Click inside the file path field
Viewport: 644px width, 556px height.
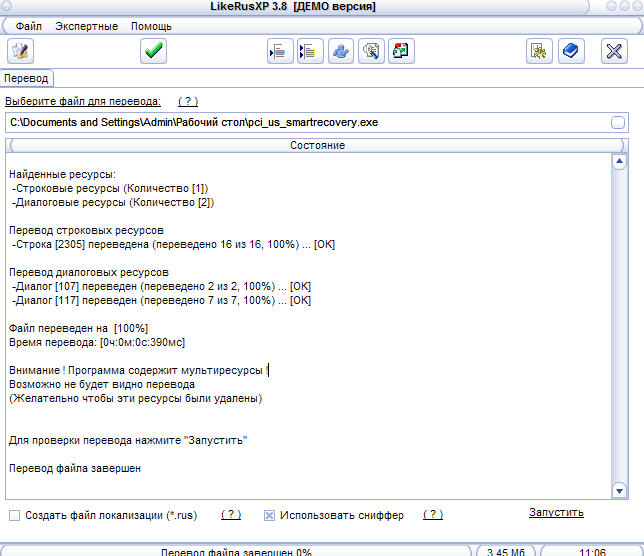(x=308, y=122)
